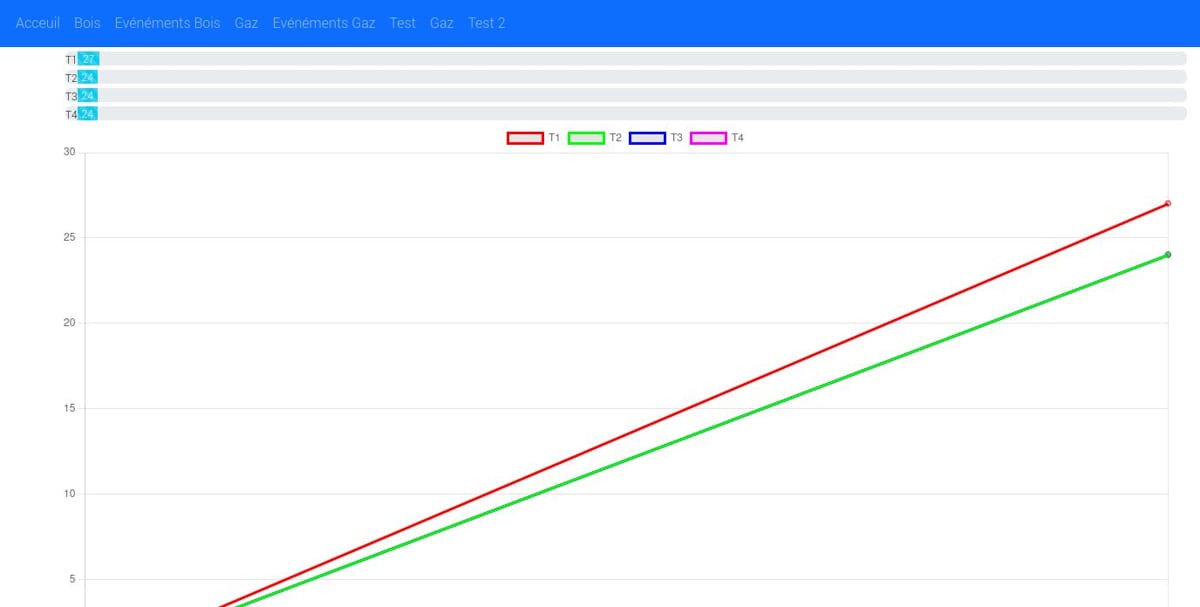Open the Test page link
This screenshot has width=1200, height=607.
(x=403, y=23)
